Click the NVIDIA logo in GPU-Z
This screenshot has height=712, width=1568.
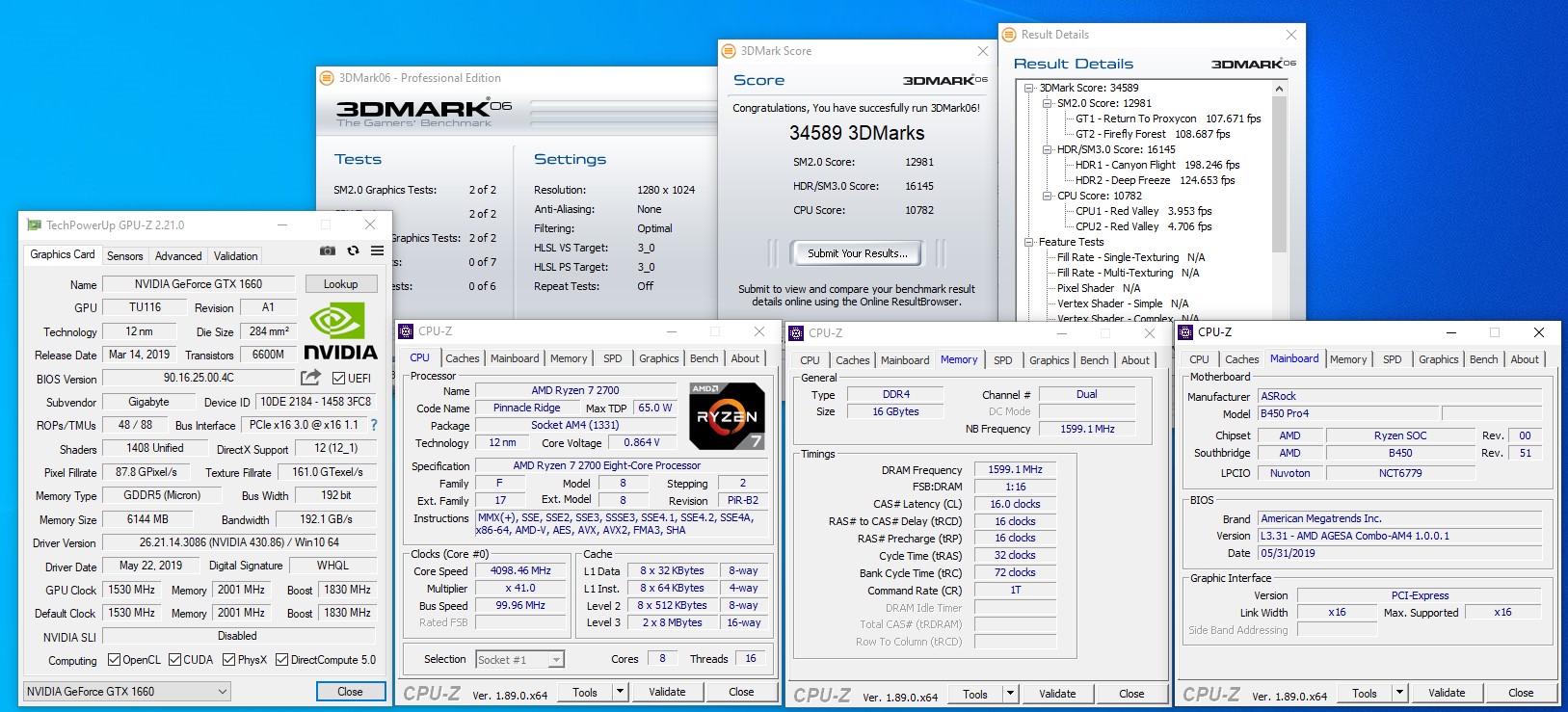(x=339, y=331)
